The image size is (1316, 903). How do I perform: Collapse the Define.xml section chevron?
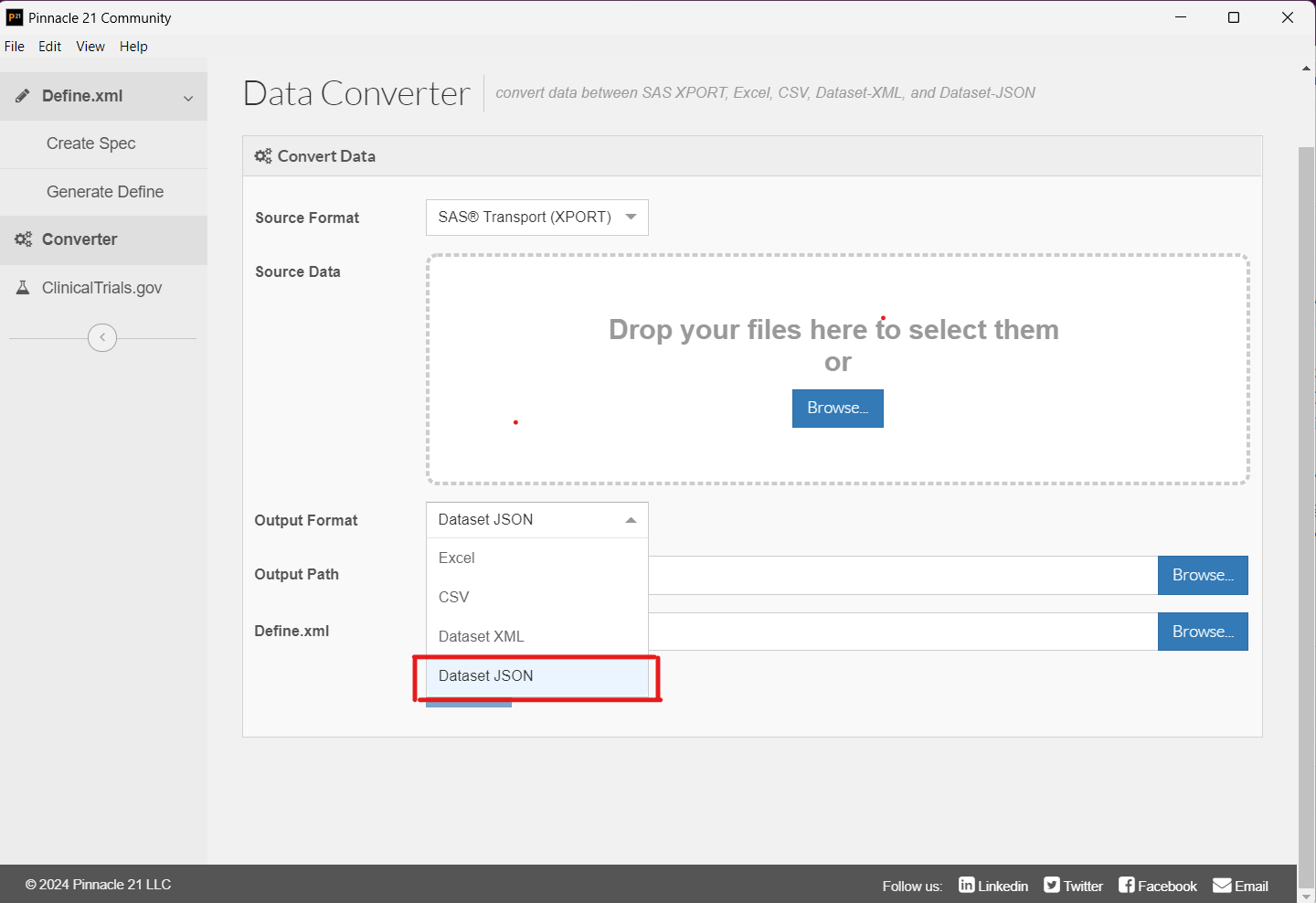pos(188,98)
